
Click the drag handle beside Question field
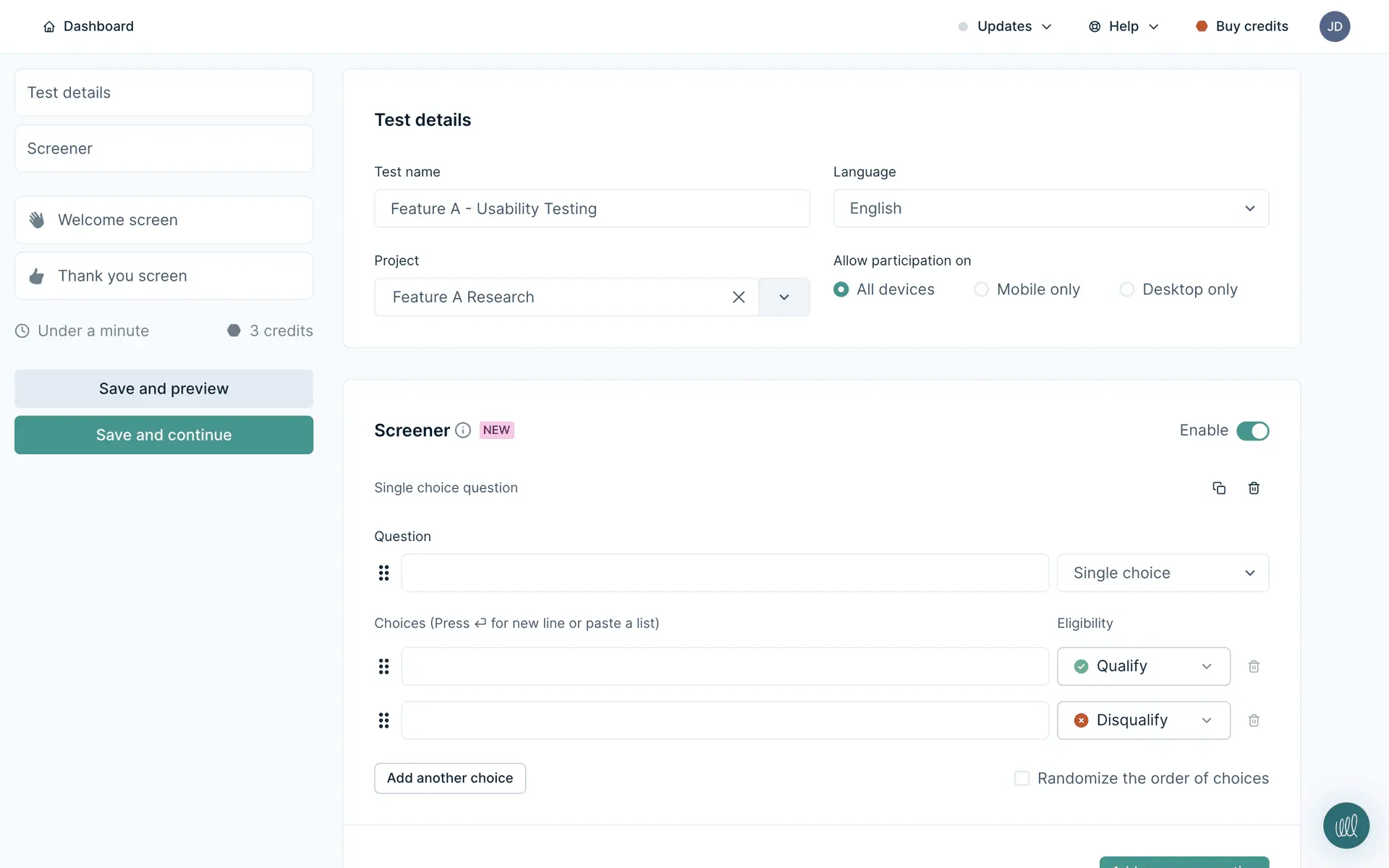coord(383,573)
